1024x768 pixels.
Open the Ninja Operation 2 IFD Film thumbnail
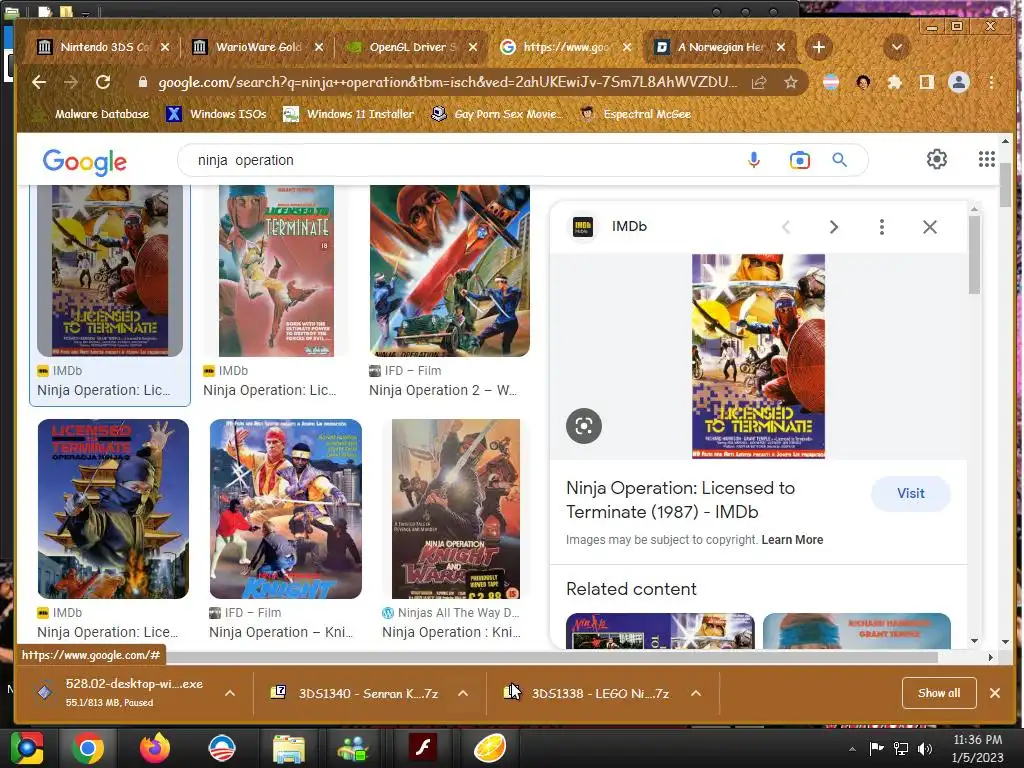coord(450,271)
